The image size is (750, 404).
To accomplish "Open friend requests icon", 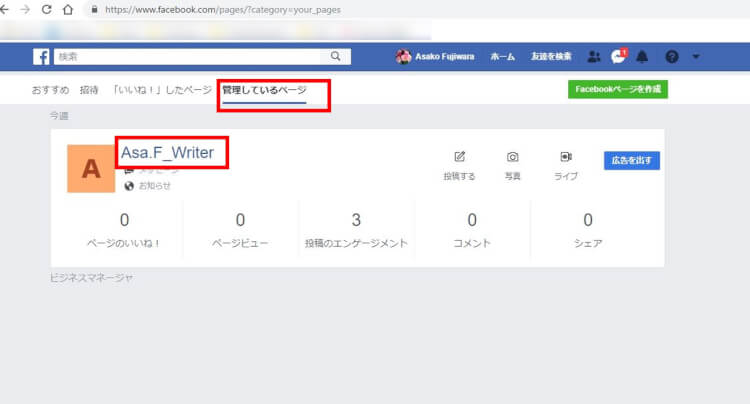I will point(594,57).
